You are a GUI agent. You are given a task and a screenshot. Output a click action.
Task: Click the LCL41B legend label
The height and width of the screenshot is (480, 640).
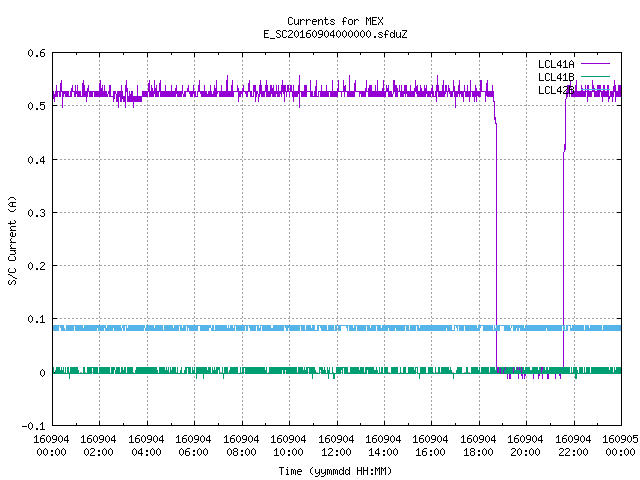tap(556, 77)
